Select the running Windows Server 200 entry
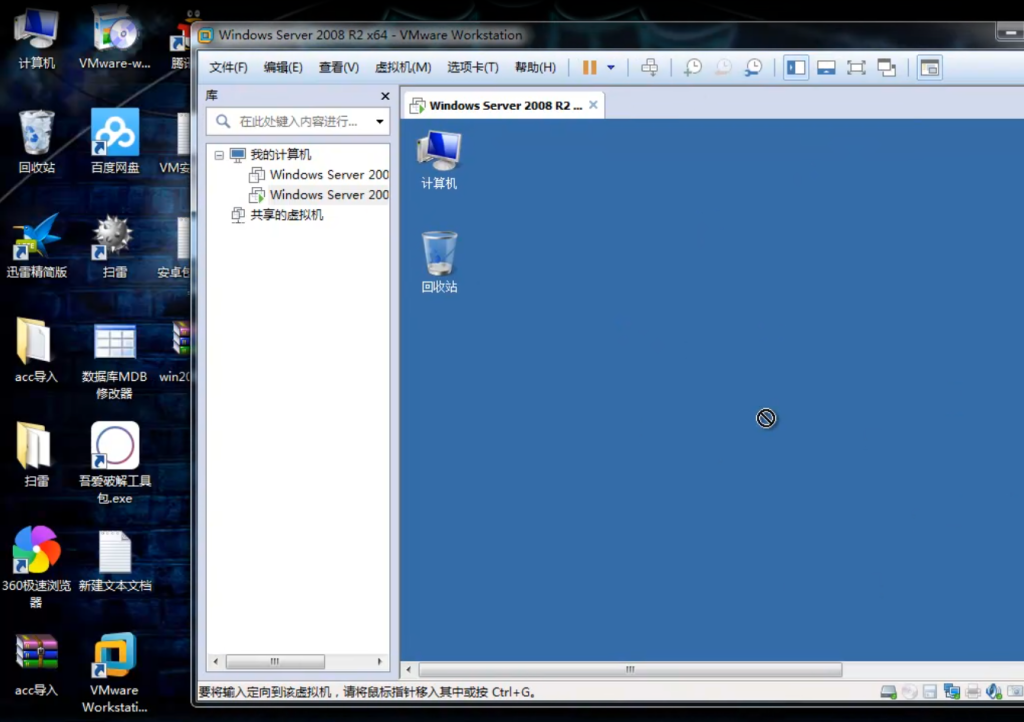 (x=319, y=195)
